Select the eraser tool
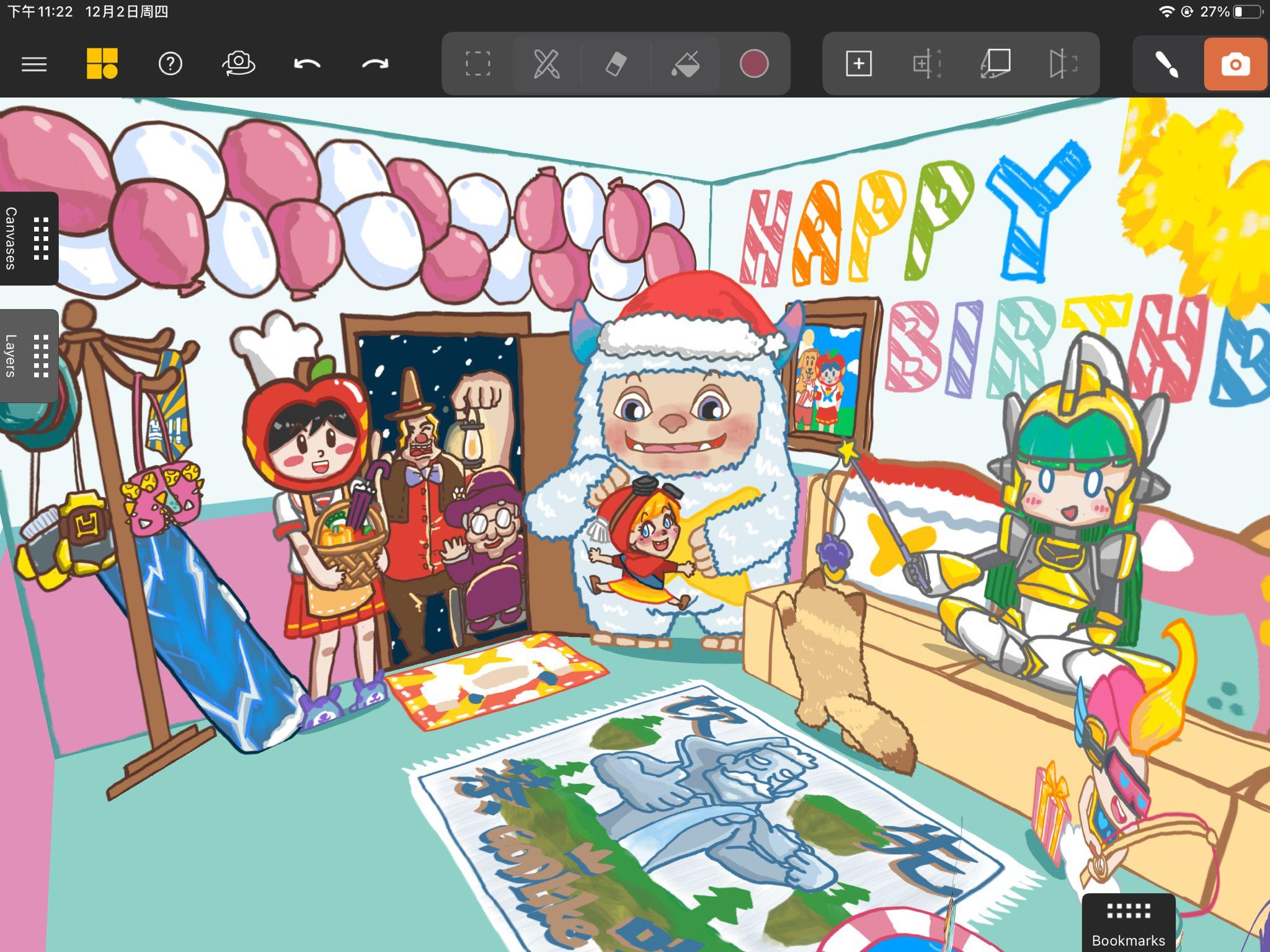The image size is (1270, 952). (x=616, y=64)
